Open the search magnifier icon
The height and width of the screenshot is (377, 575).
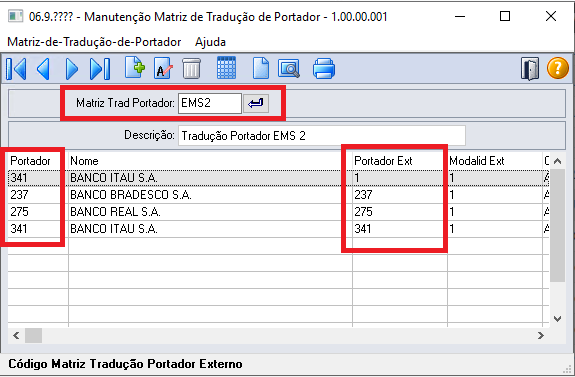click(x=289, y=69)
